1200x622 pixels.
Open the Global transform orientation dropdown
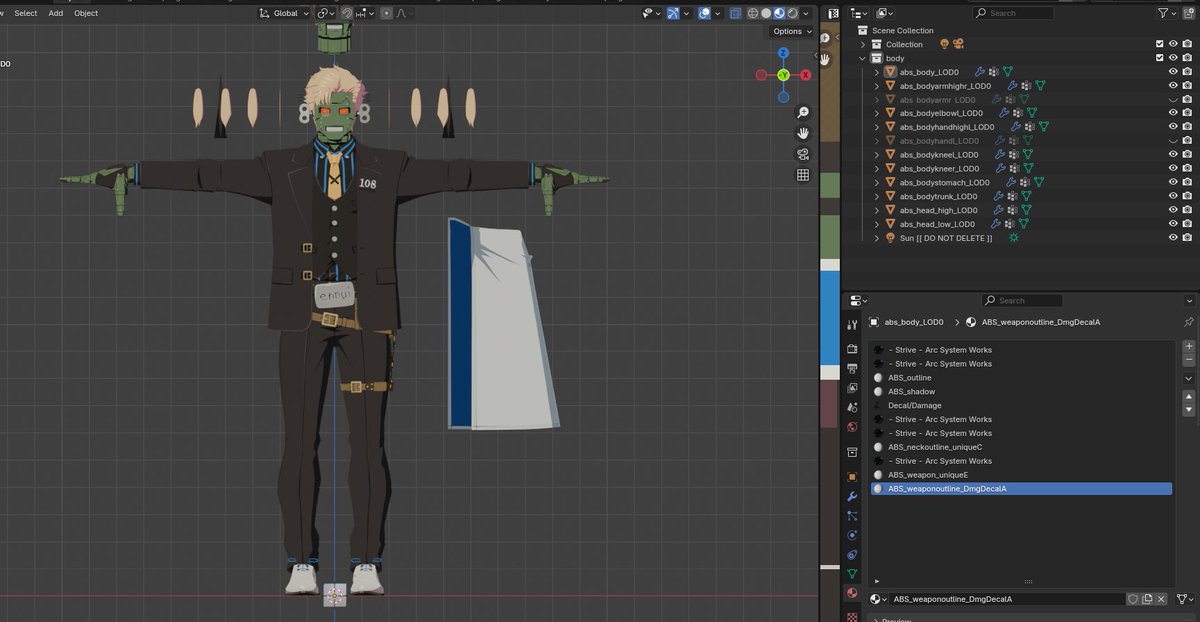tap(283, 13)
